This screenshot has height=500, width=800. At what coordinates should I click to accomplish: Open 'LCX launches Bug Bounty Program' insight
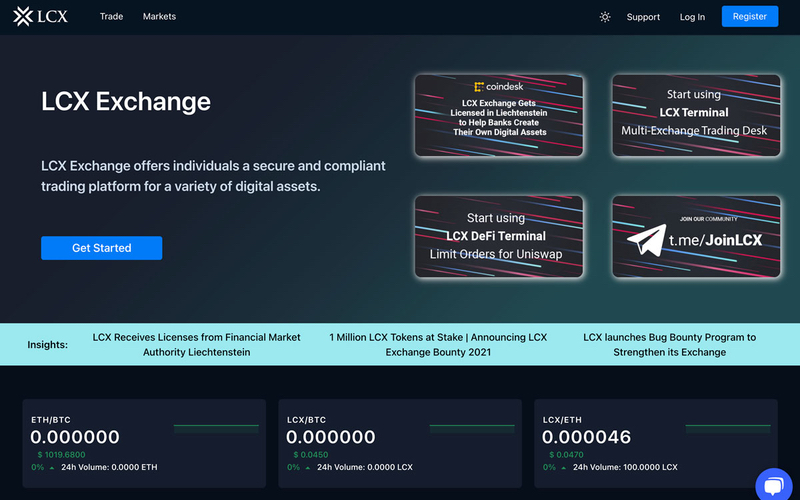coord(669,344)
